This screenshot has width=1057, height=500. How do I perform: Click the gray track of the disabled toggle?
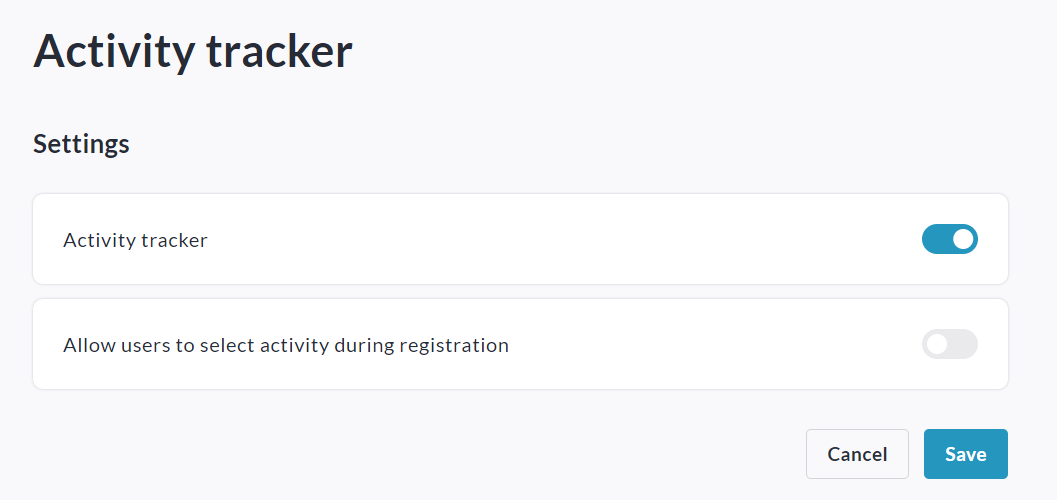click(963, 344)
